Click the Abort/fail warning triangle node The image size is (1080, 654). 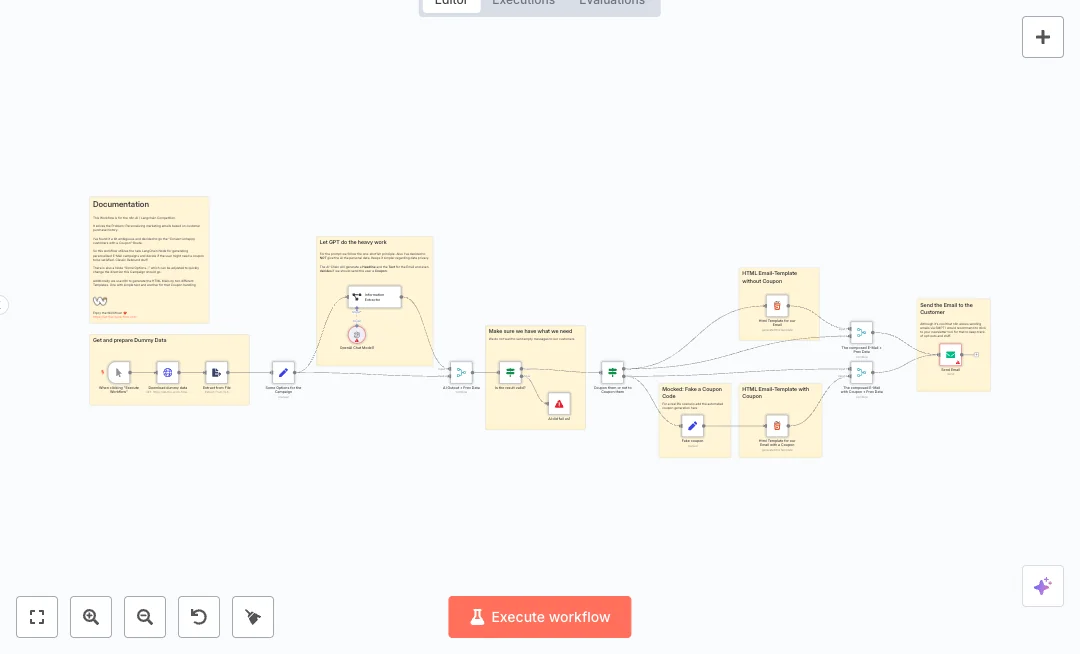[559, 404]
